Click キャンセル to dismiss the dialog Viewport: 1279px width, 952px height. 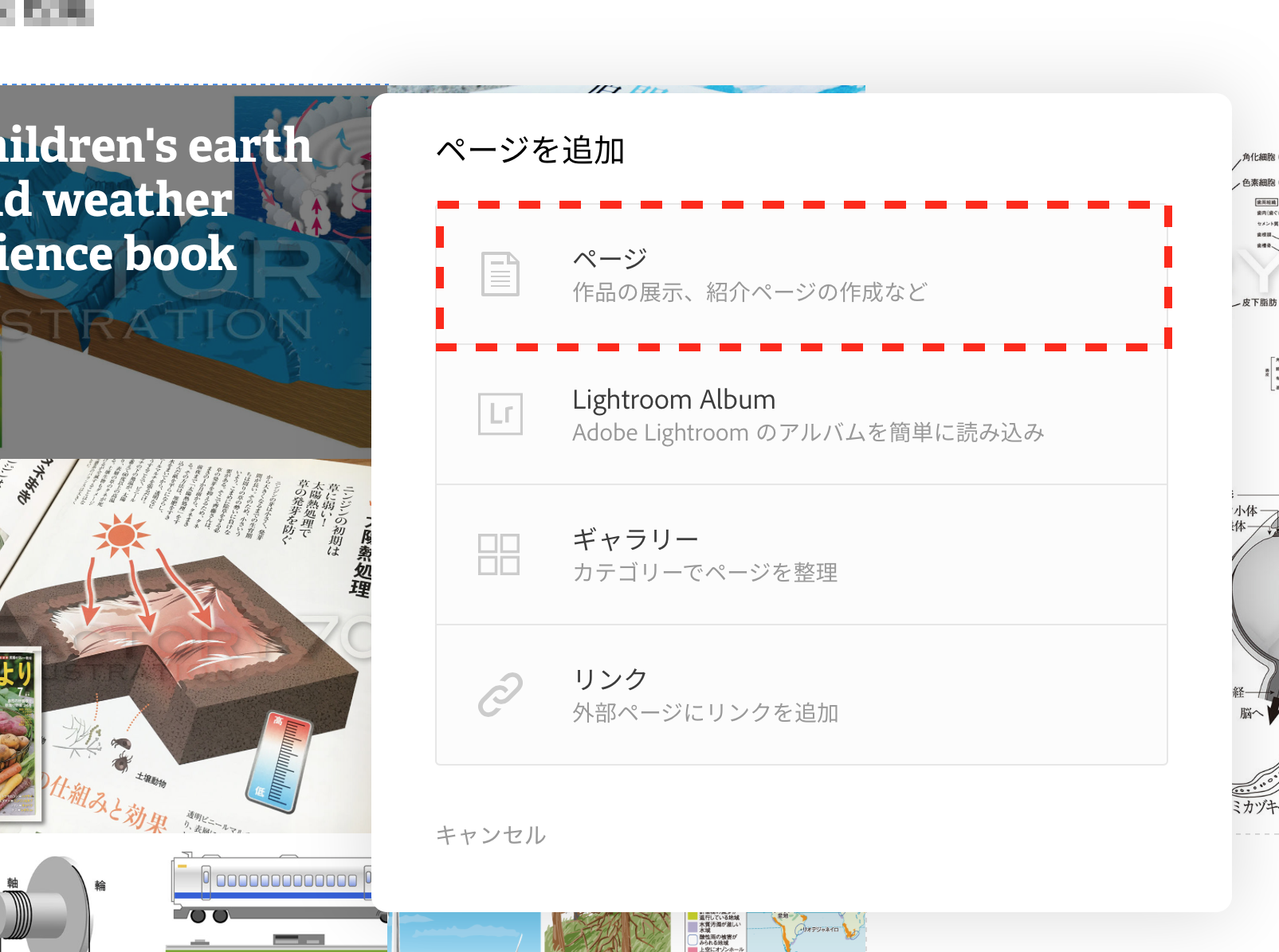489,835
